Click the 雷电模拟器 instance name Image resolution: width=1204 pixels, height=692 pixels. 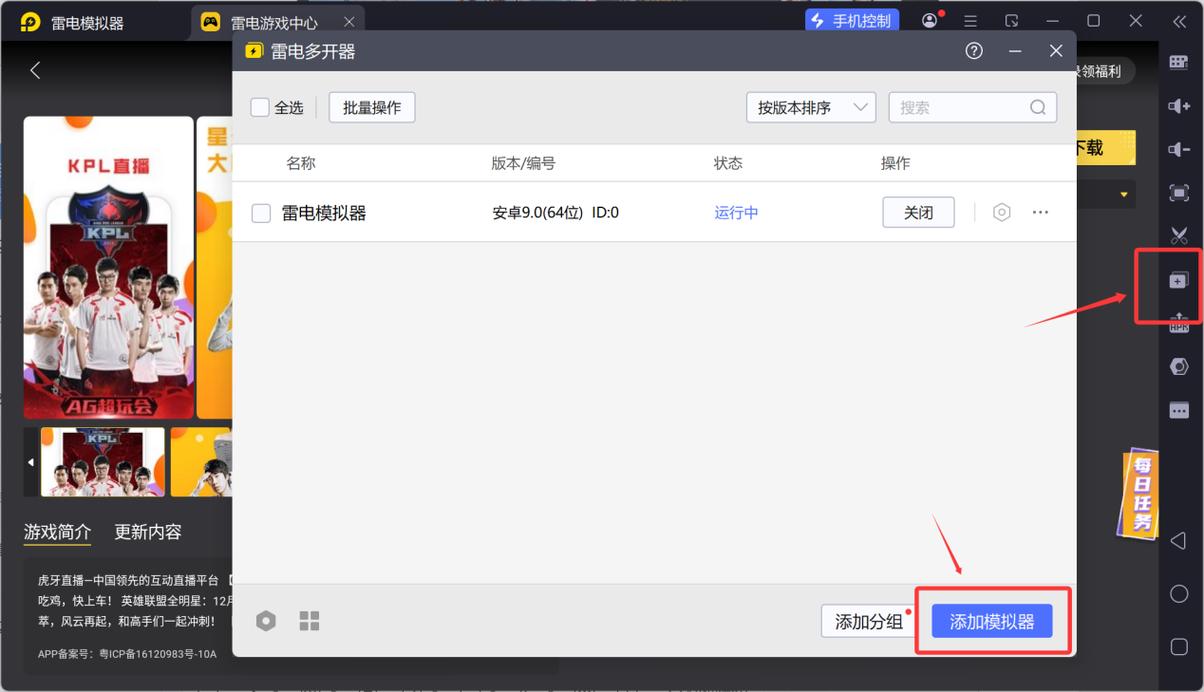click(x=324, y=212)
